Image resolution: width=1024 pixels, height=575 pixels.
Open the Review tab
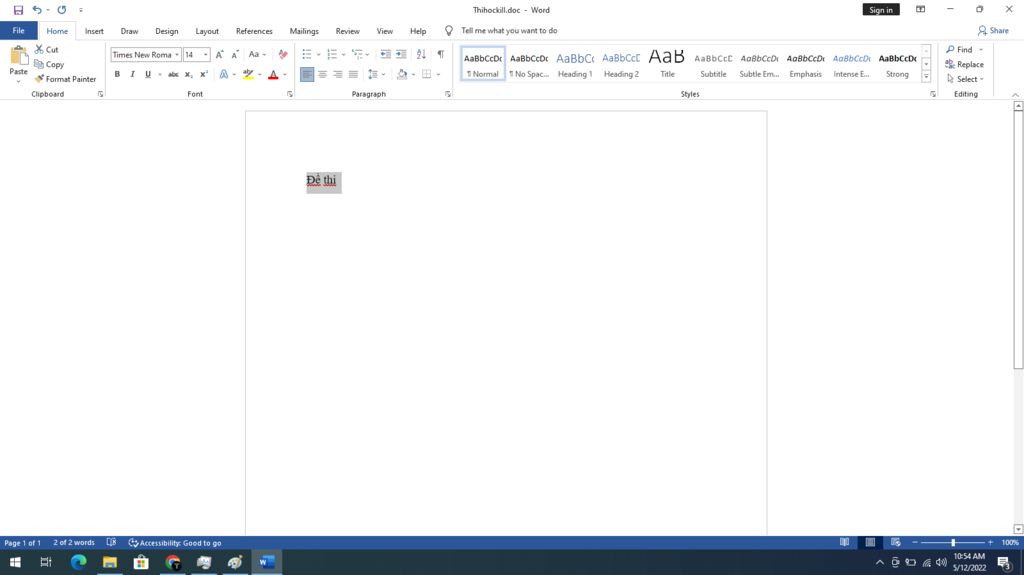coord(347,31)
